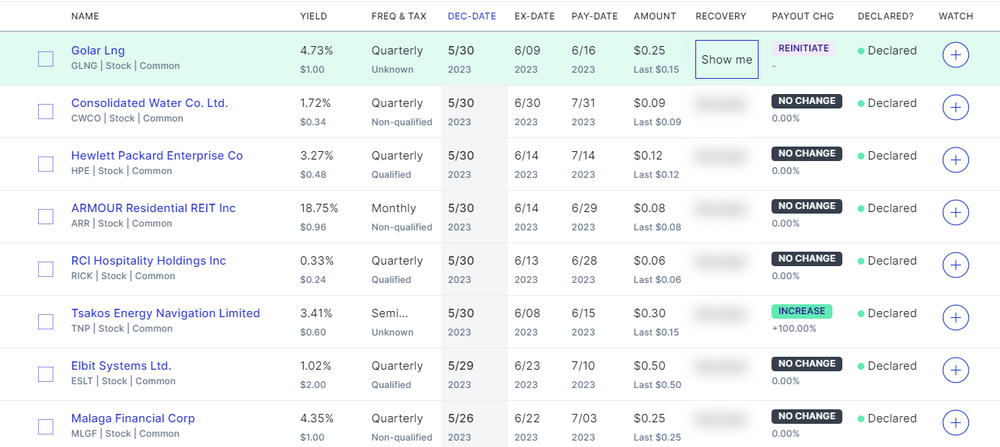
Task: Click the PAYOUT CHG column header
Action: pos(802,17)
